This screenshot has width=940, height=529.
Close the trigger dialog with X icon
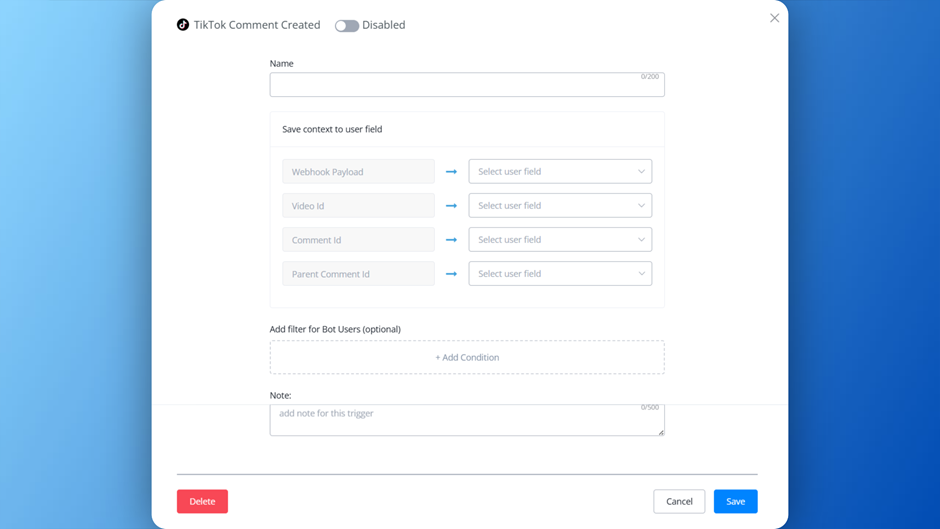point(774,18)
